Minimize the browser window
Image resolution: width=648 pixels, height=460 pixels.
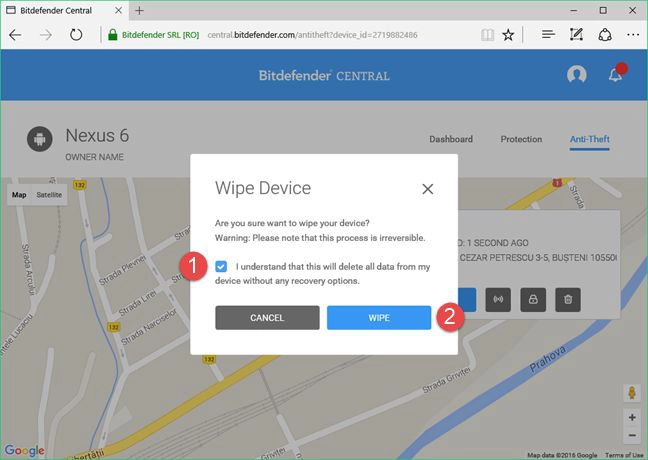[574, 11]
